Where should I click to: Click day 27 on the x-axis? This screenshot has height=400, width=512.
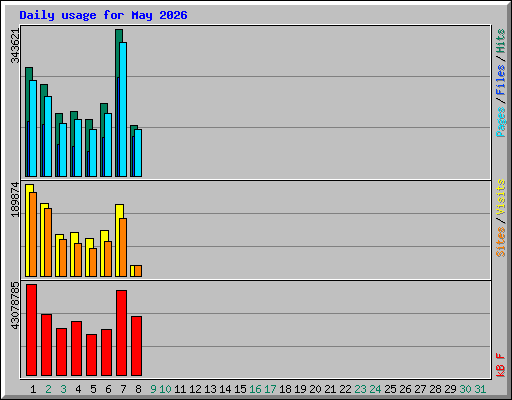420,389
